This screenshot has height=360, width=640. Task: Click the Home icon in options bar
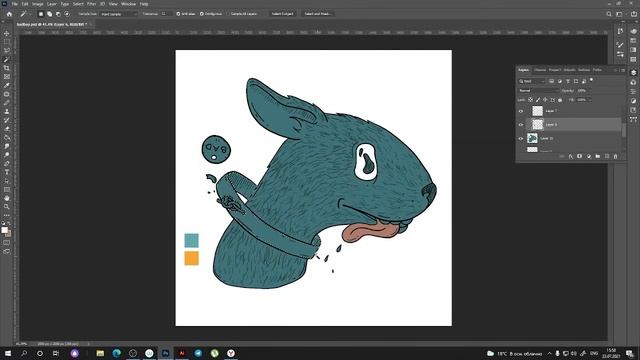[9, 14]
